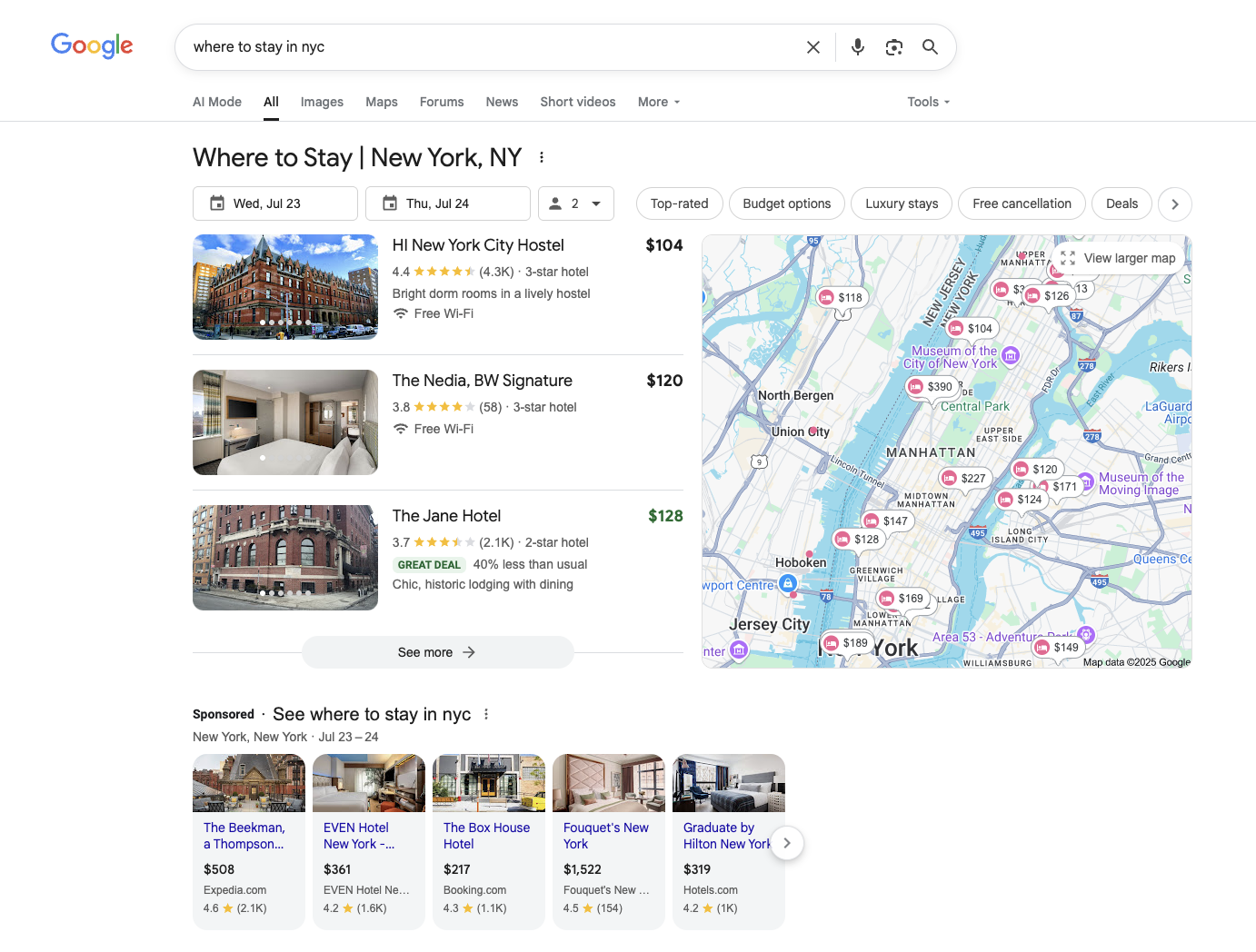
Task: Switch to Maps tab
Action: [382, 102]
